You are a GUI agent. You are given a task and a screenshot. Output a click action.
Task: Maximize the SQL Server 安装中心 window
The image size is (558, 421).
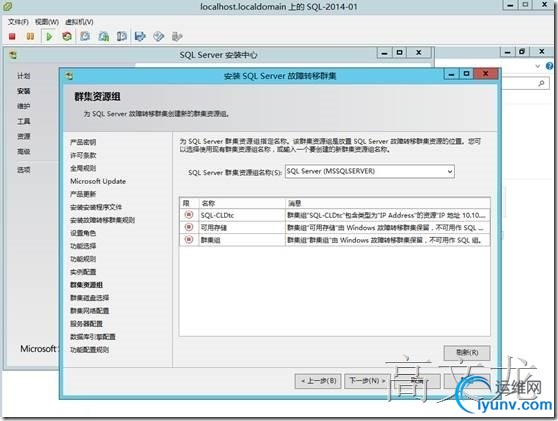400,53
